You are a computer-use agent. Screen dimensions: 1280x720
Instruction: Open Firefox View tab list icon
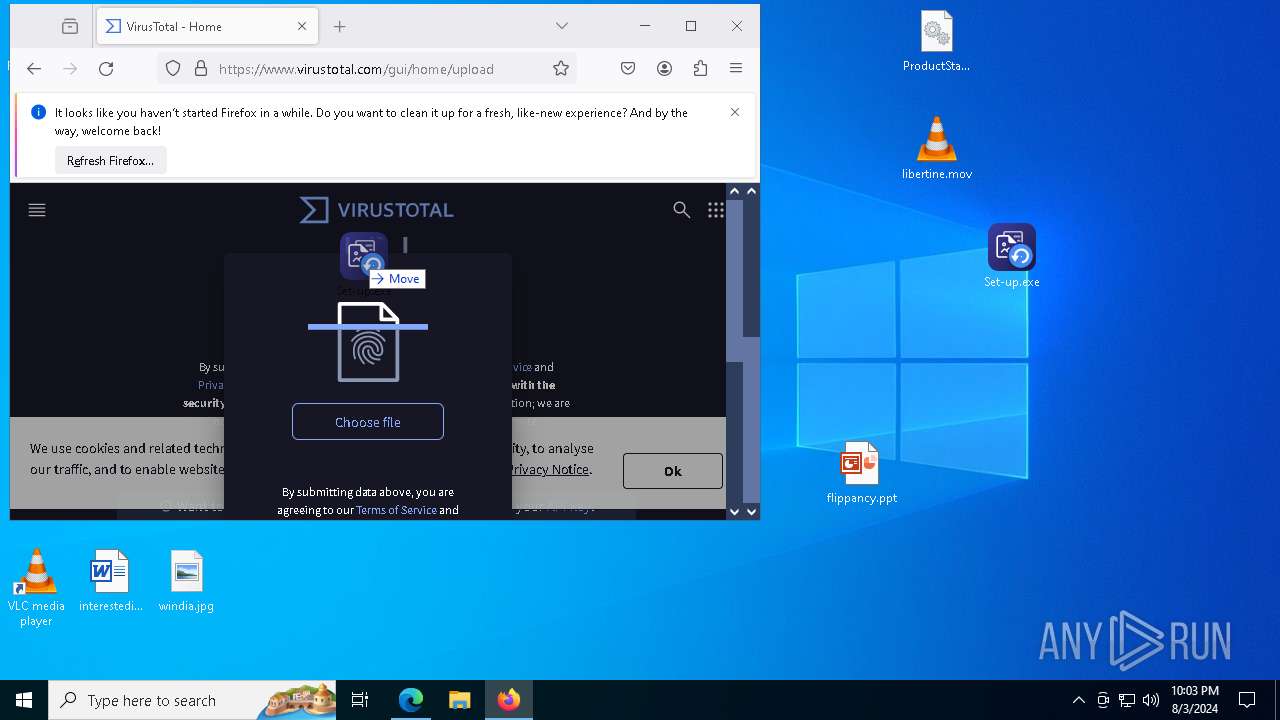pos(69,27)
